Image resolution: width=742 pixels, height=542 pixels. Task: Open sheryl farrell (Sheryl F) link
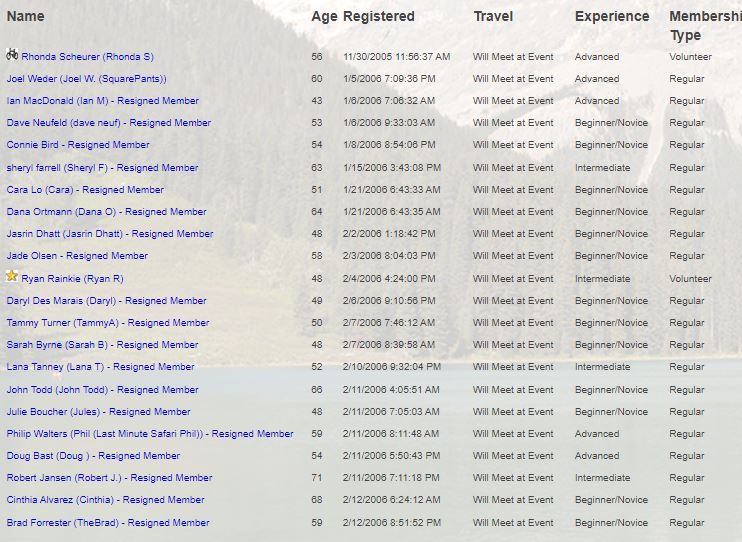click(x=102, y=168)
